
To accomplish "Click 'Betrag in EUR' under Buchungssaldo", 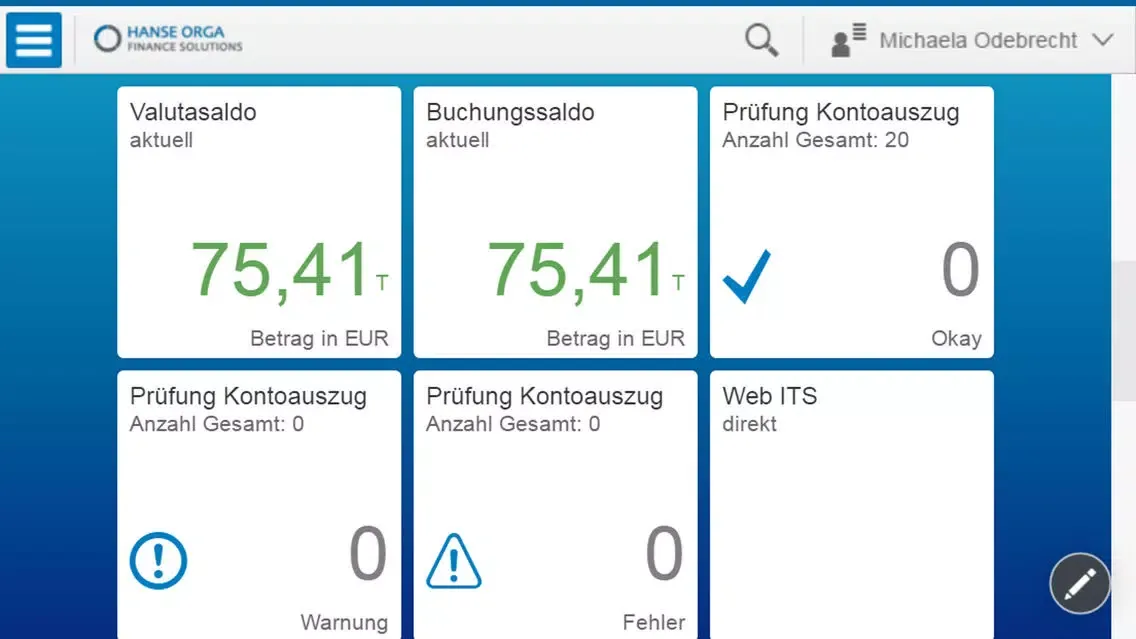I will pos(616,338).
